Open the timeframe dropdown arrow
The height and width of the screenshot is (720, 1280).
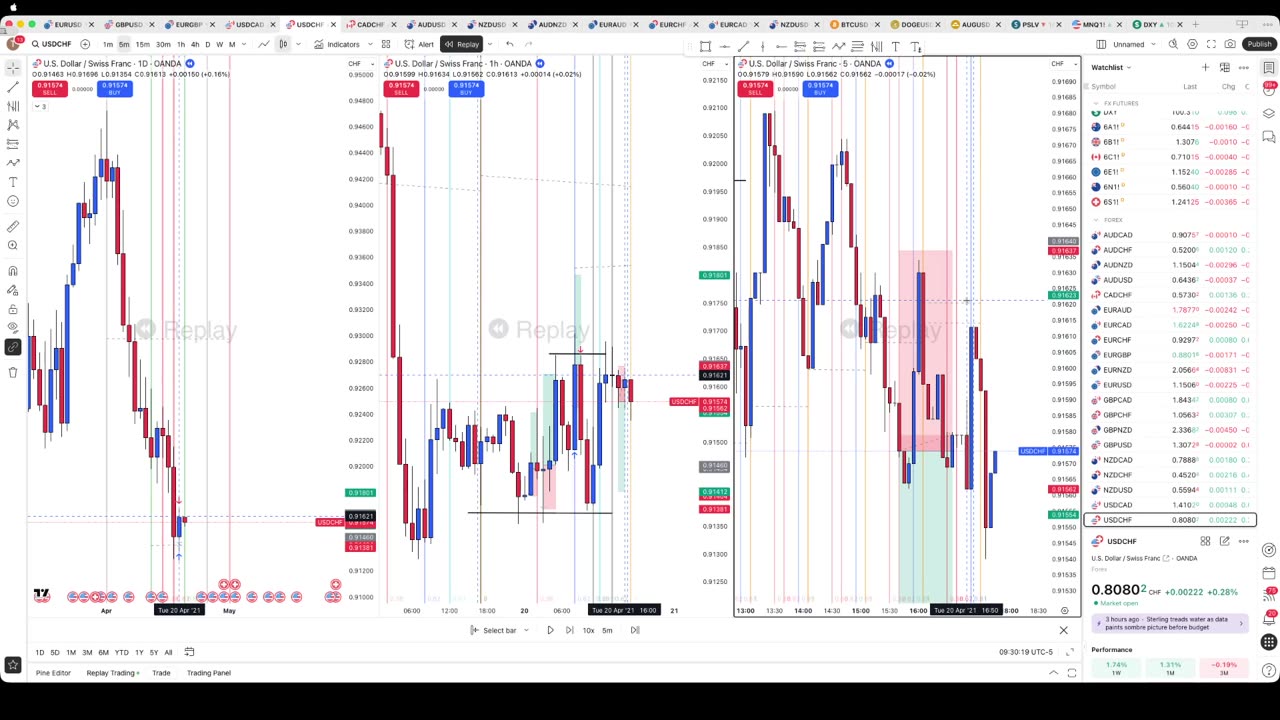245,44
